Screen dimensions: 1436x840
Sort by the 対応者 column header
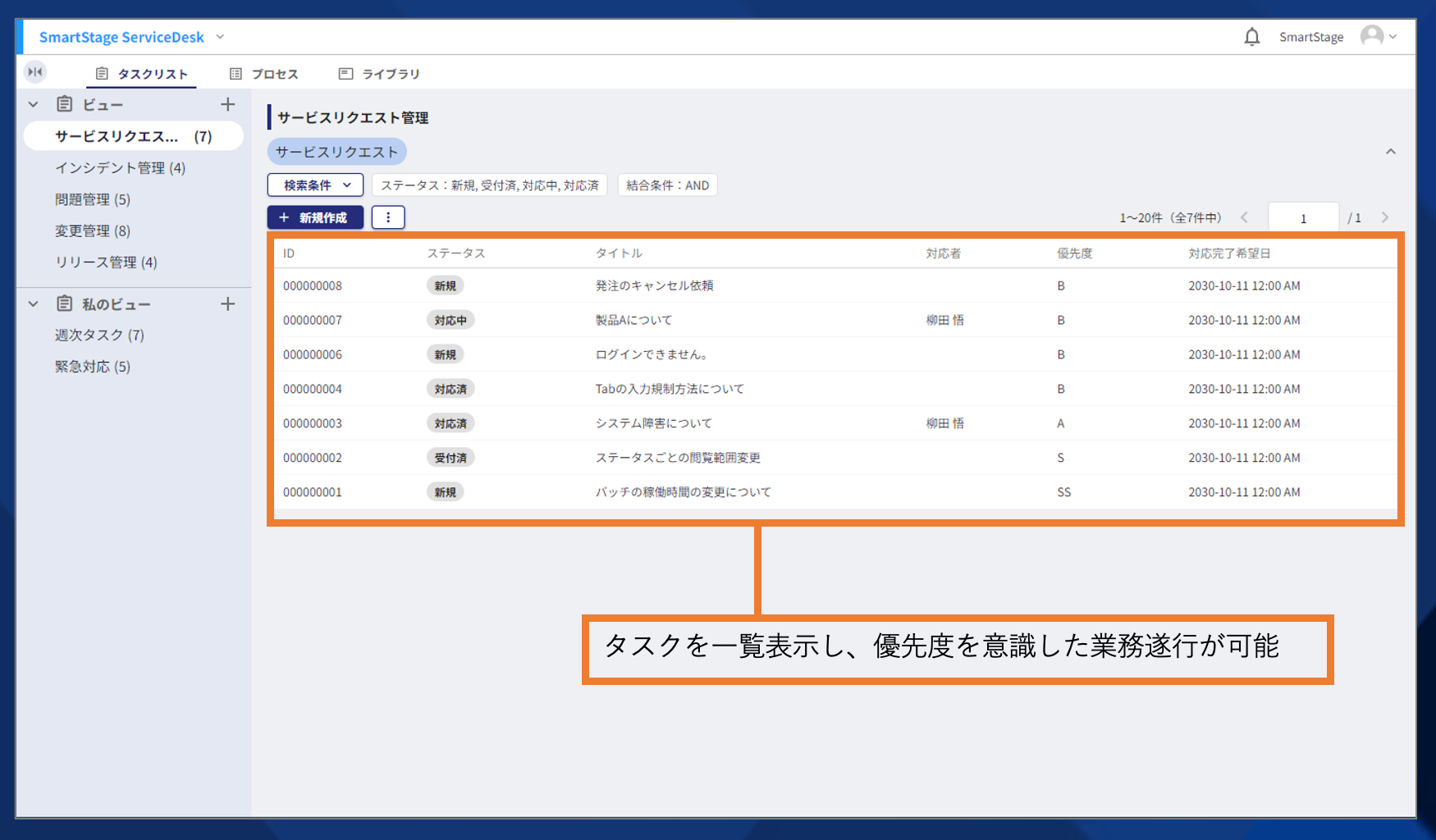[944, 253]
